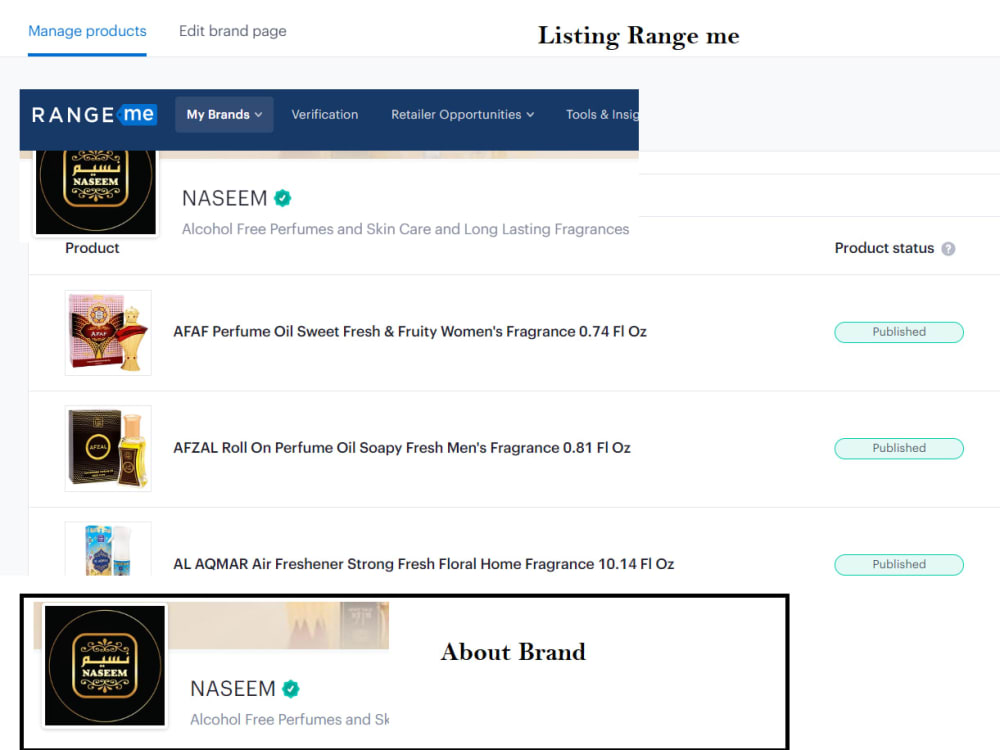
Task: Open AFZAL Roll On Perfume Oil product link
Action: click(x=402, y=448)
